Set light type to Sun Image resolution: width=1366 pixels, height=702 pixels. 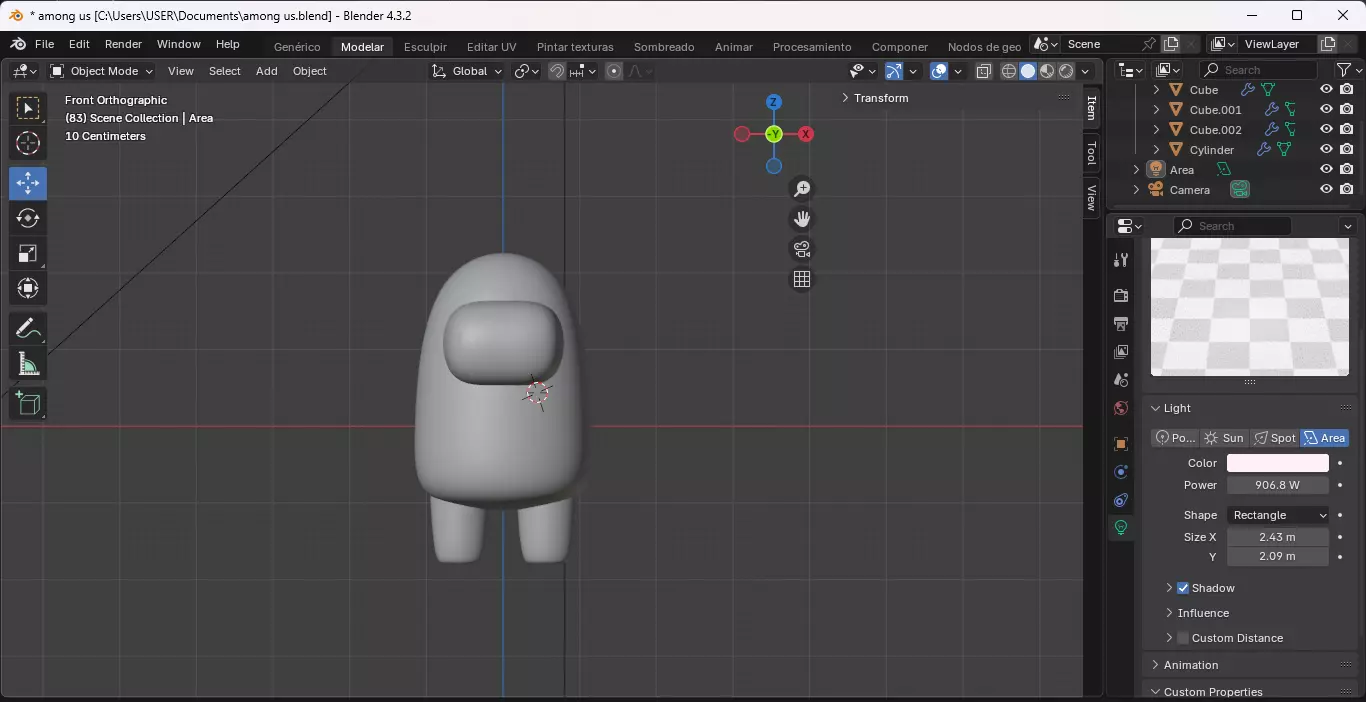1224,438
